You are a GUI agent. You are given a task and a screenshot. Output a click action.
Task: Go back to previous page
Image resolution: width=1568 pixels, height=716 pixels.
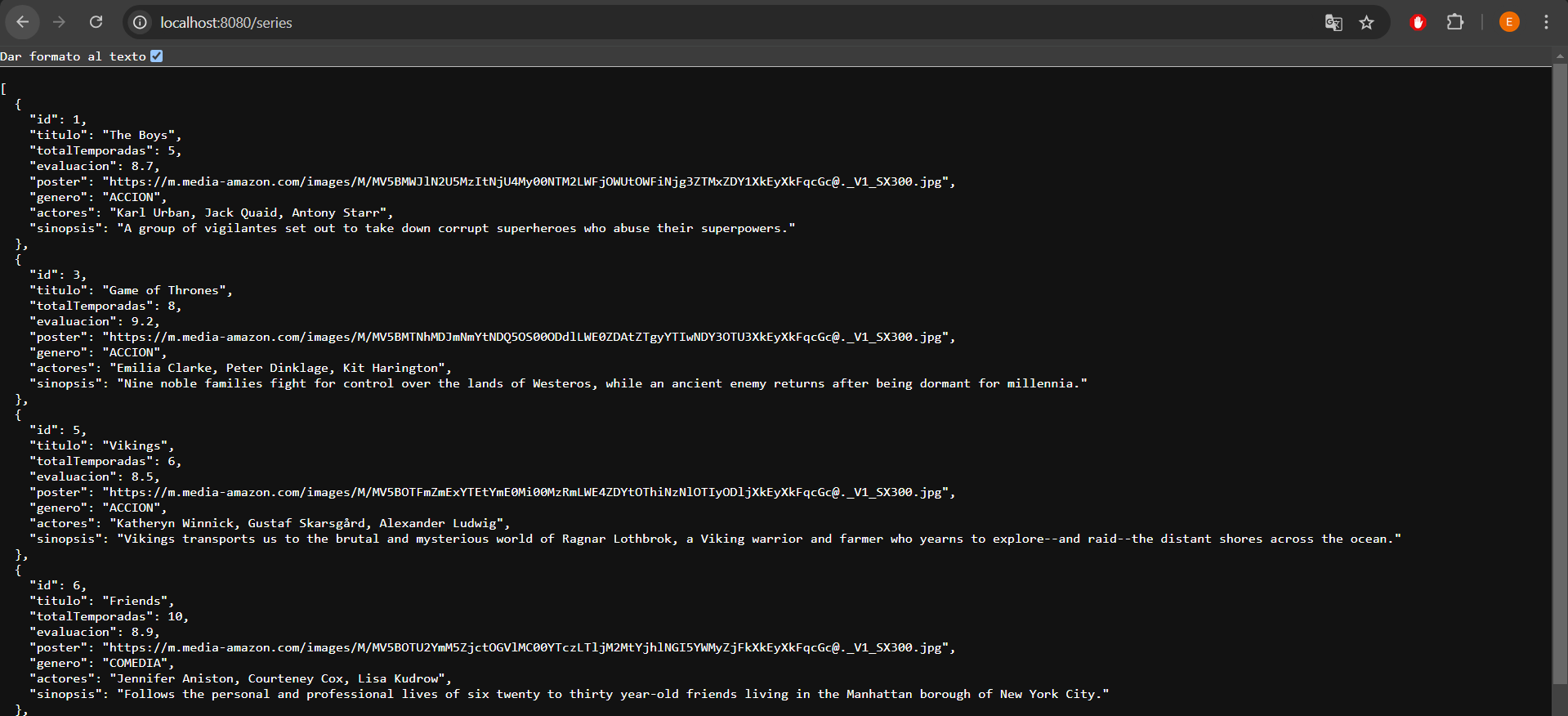point(23,22)
